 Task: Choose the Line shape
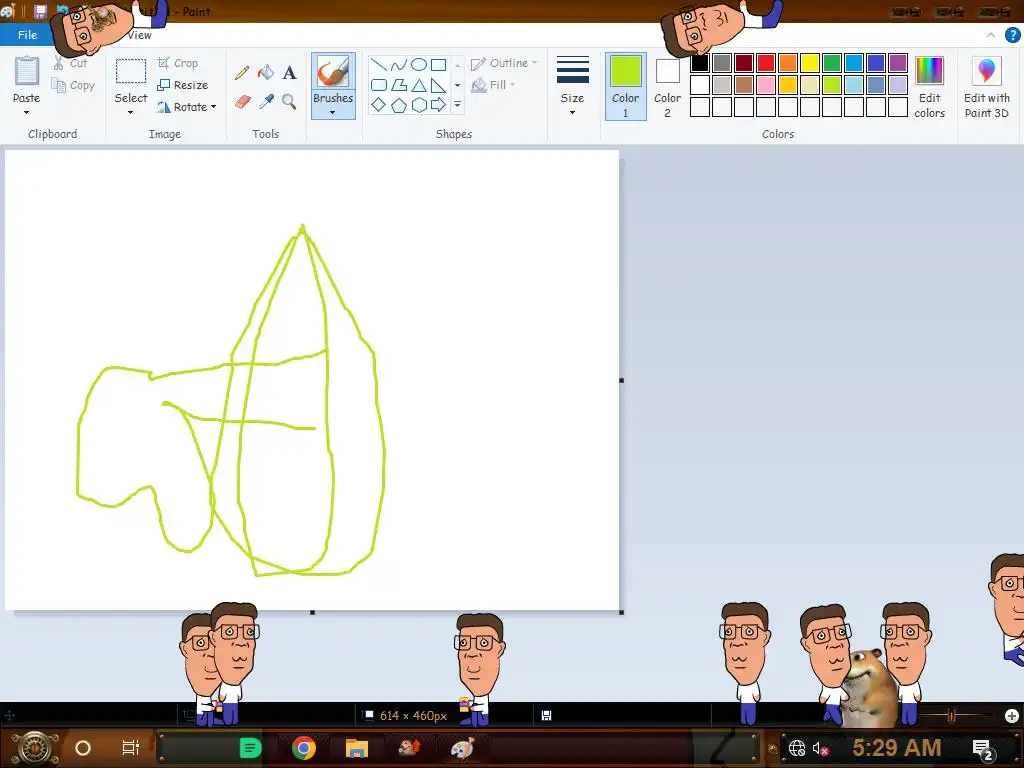tap(378, 65)
